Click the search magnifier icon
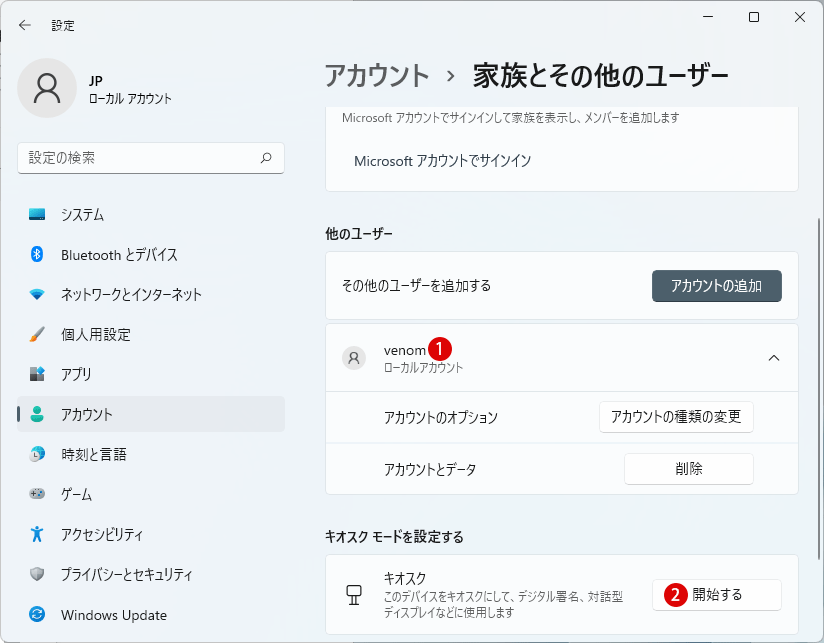 pos(266,158)
